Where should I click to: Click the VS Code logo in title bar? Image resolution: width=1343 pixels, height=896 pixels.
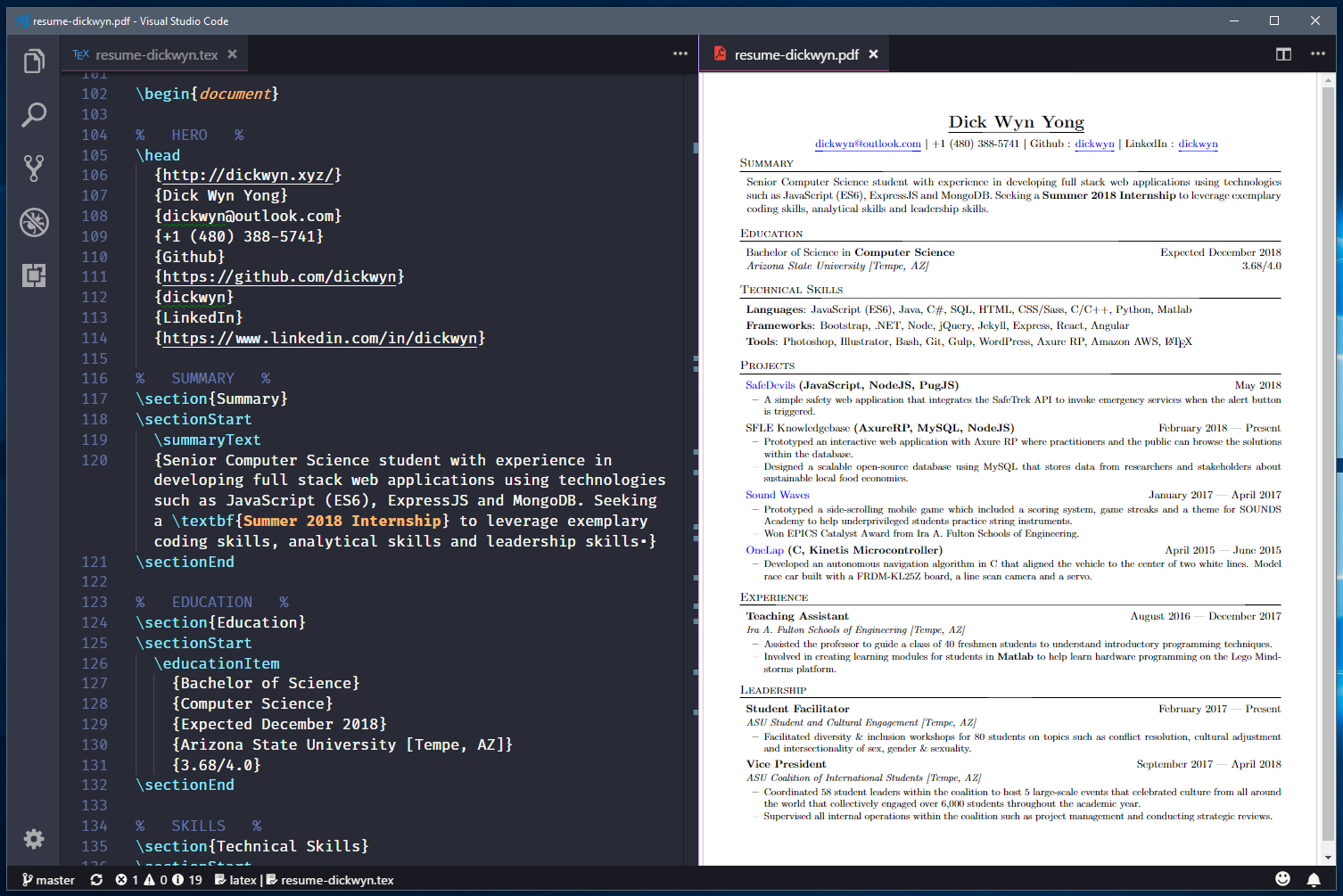point(22,21)
